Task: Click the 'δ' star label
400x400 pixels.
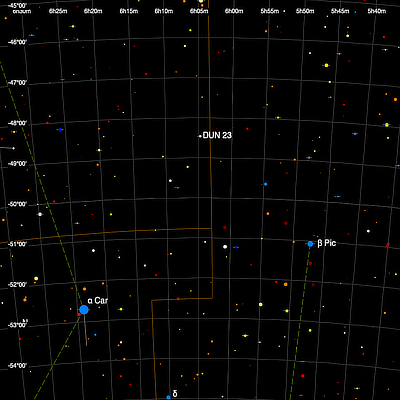Action: click(175, 394)
